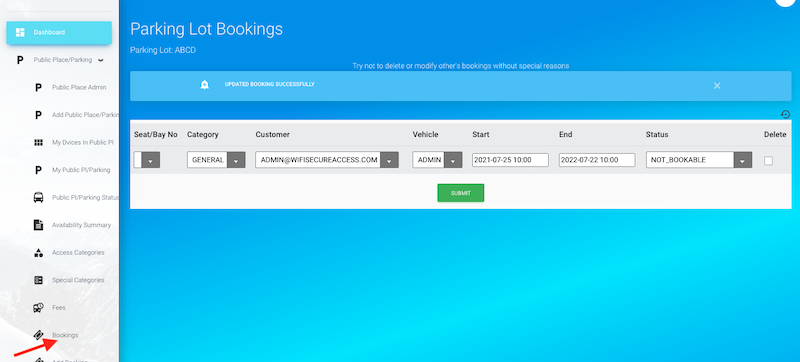Open the Bookings menu item
The width and height of the screenshot is (800, 362).
tap(65, 335)
